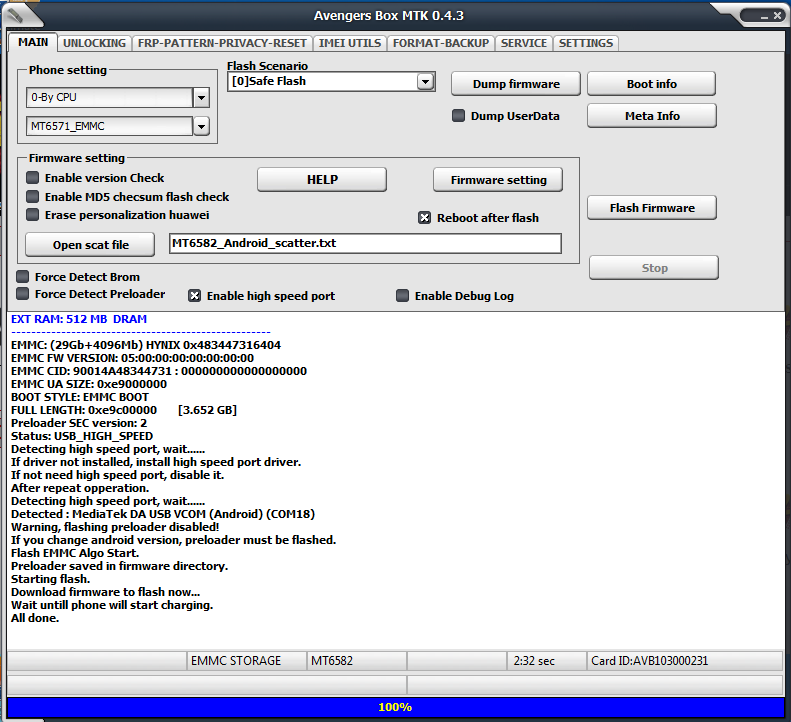Open the SERVICE tab

(x=524, y=43)
